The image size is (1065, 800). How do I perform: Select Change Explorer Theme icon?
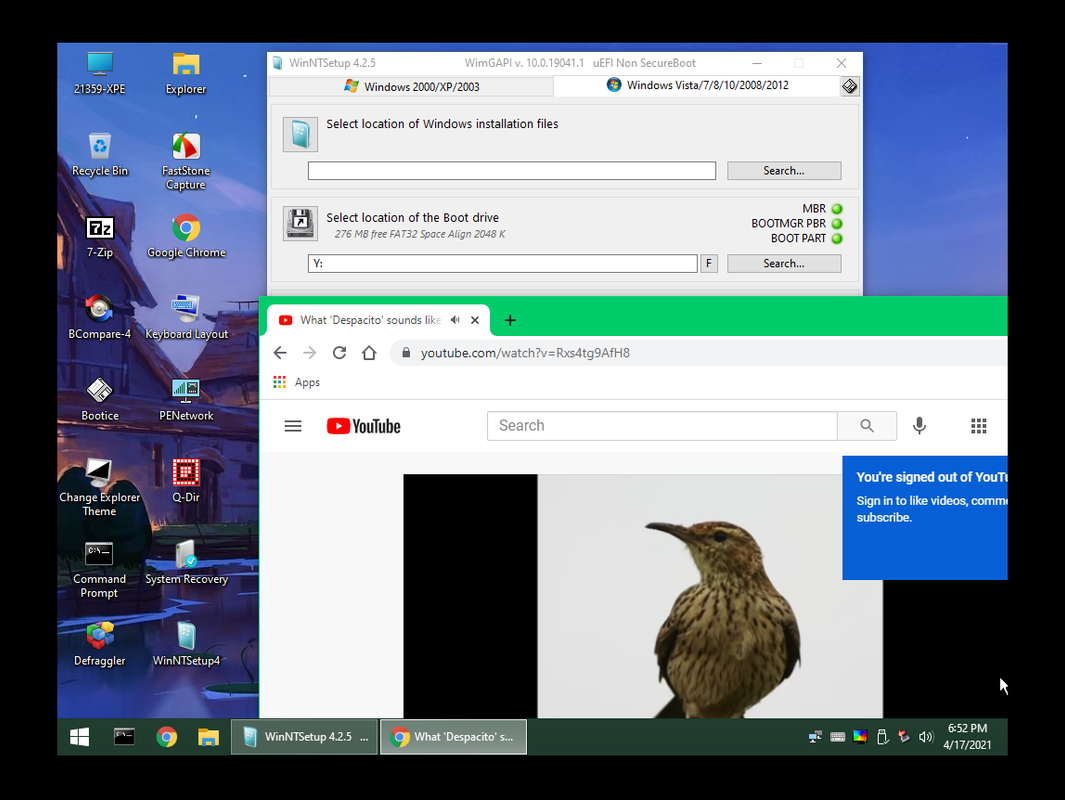(x=99, y=488)
